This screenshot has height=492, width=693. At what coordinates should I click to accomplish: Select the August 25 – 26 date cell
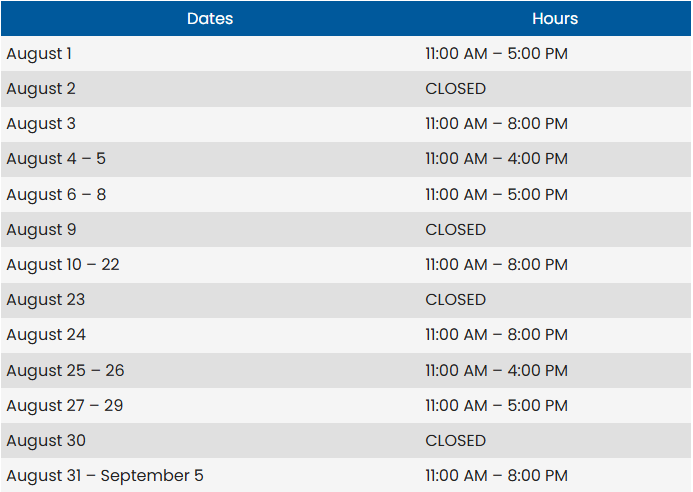click(x=65, y=370)
